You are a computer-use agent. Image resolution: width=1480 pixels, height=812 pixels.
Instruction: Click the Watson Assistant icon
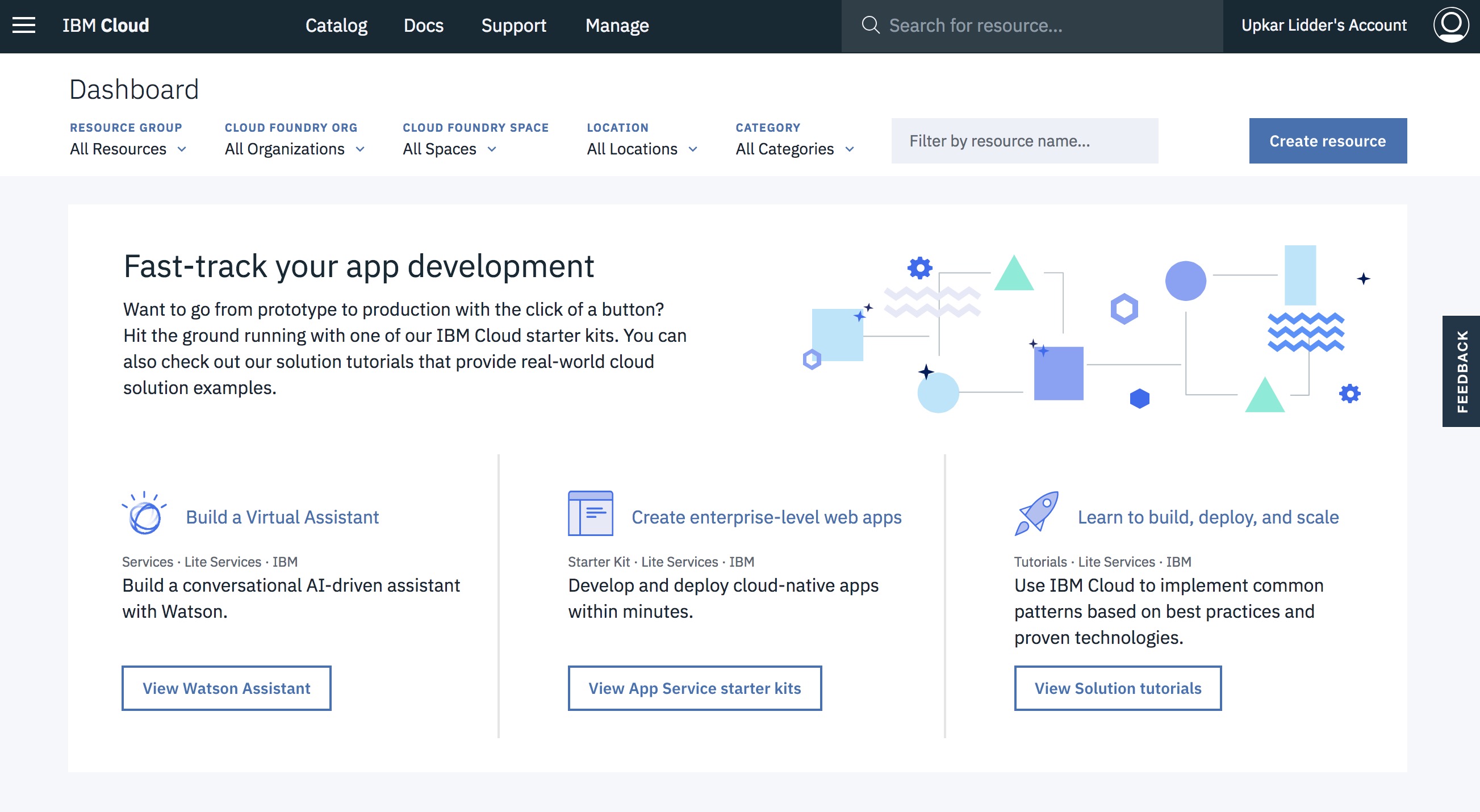point(145,513)
